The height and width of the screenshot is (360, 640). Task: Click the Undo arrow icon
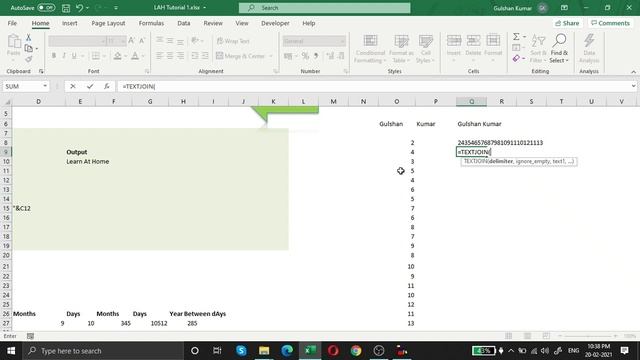pyautogui.click(x=79, y=8)
